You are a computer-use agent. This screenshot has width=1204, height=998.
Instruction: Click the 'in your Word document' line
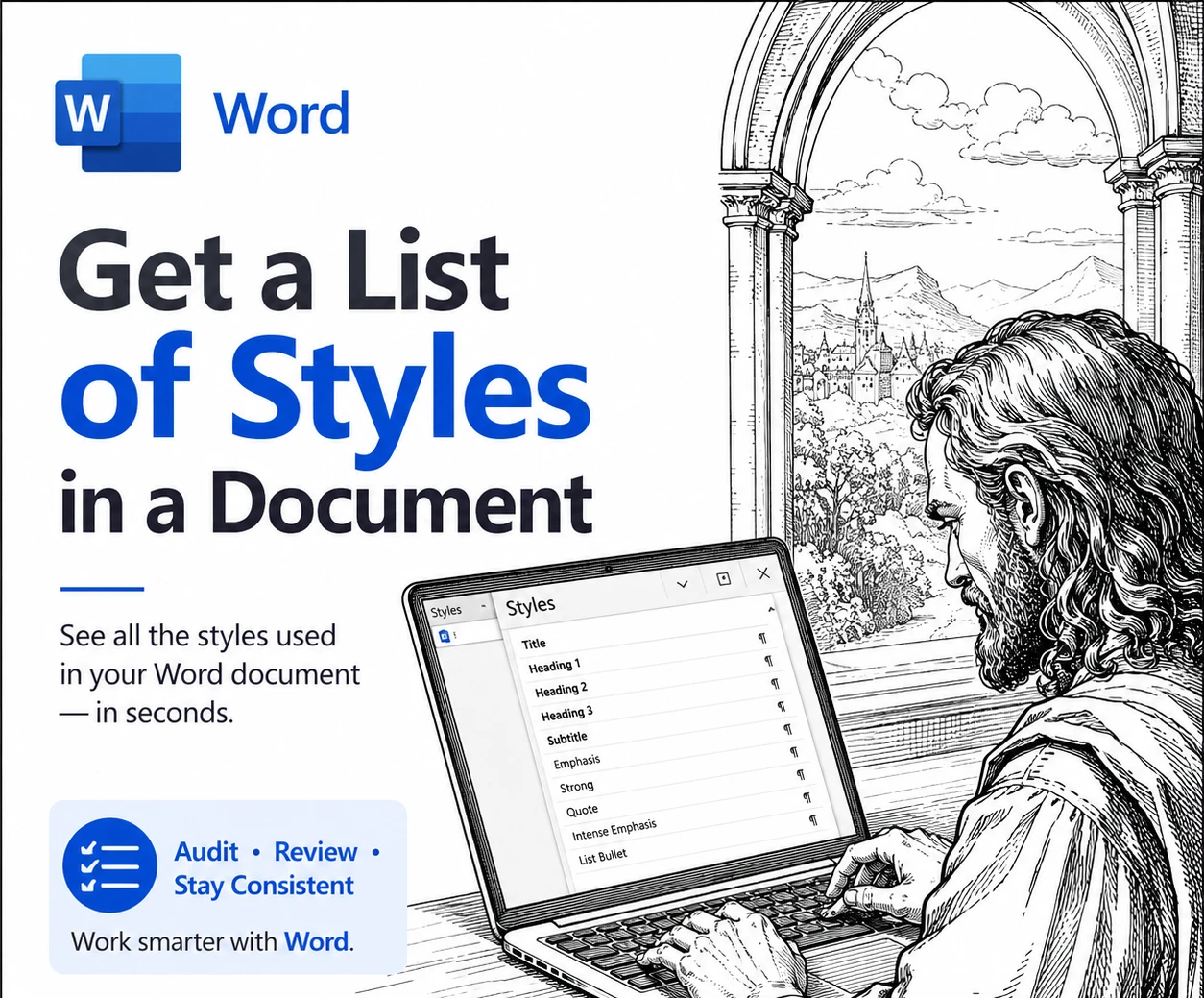tap(209, 674)
